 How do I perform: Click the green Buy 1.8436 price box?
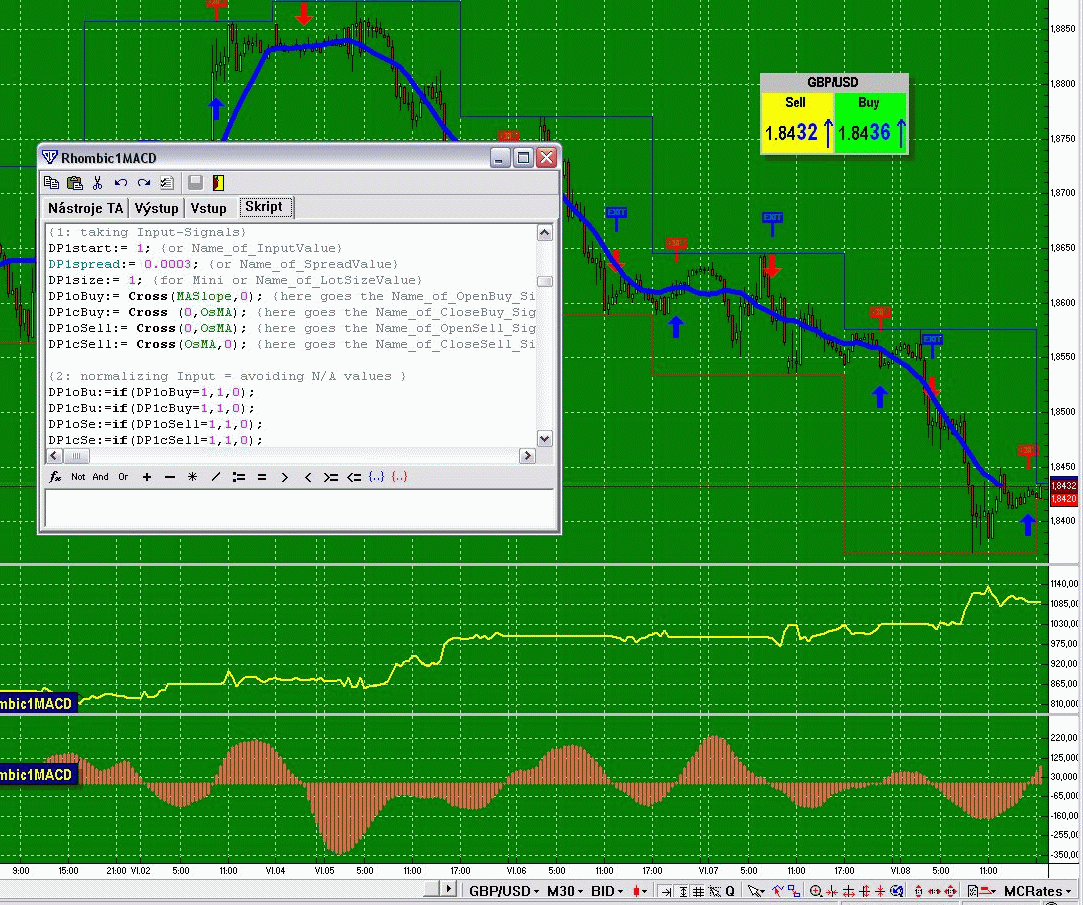tap(870, 124)
